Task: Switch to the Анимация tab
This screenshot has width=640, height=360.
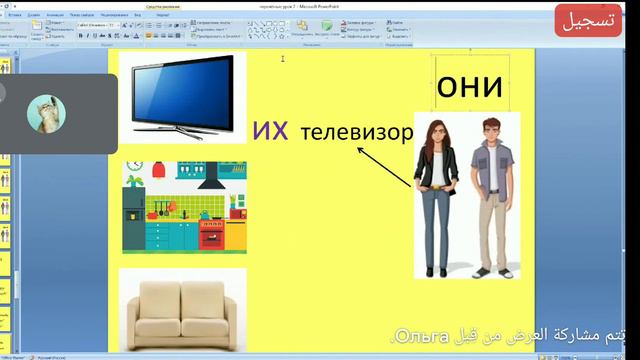Action: click(x=55, y=15)
